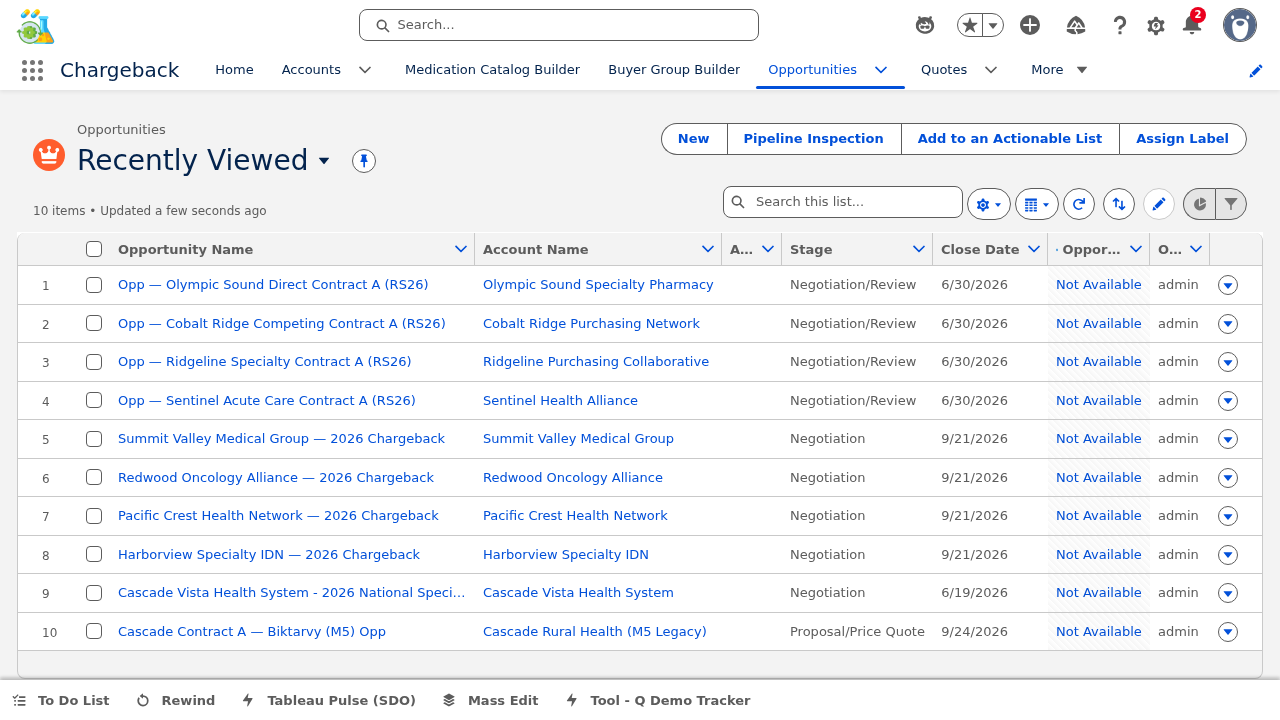Go to the Home tab

coord(234,70)
